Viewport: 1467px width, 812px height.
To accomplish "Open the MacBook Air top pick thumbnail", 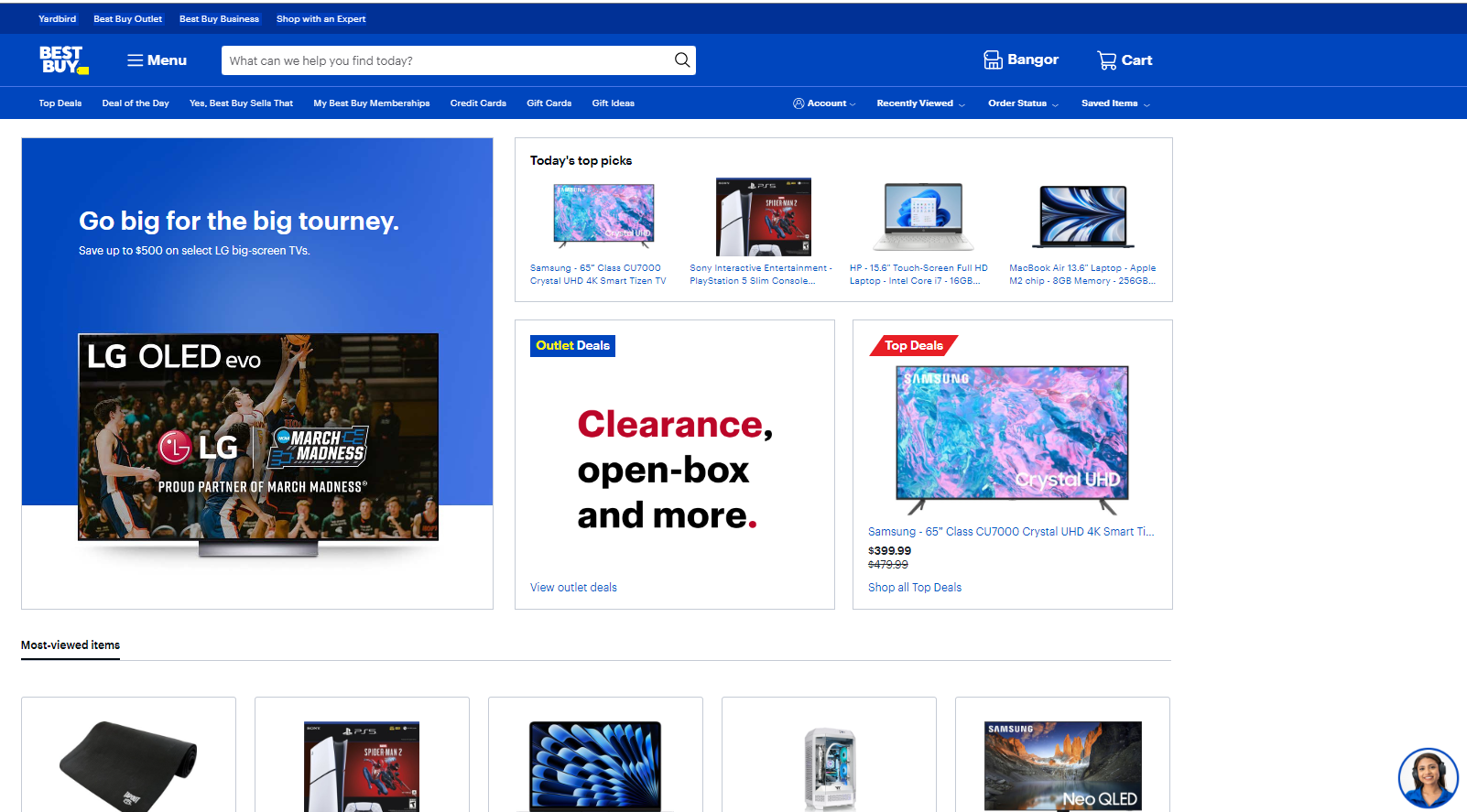I will 1082,217.
